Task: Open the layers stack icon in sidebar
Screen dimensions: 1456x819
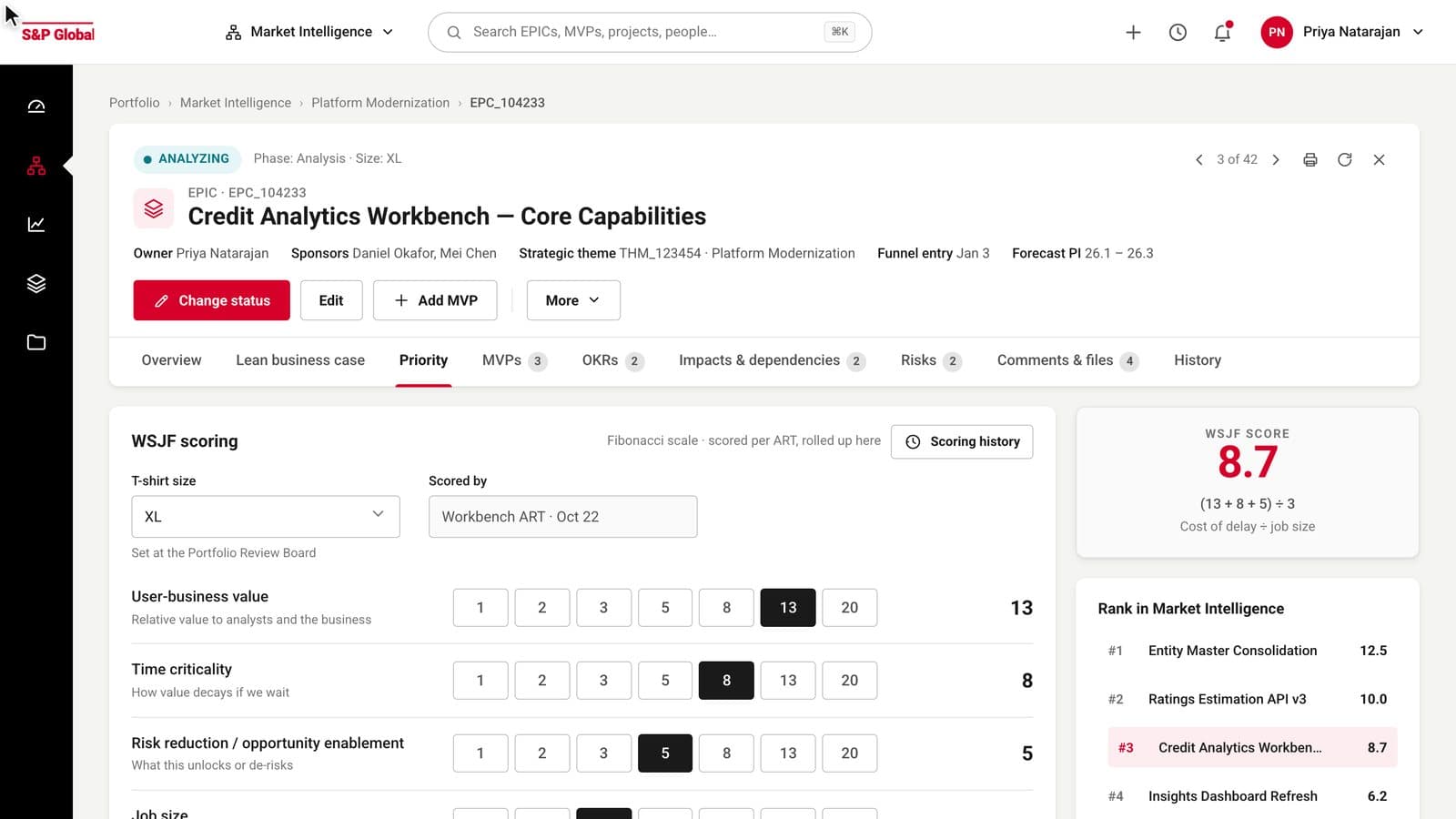Action: 36,283
